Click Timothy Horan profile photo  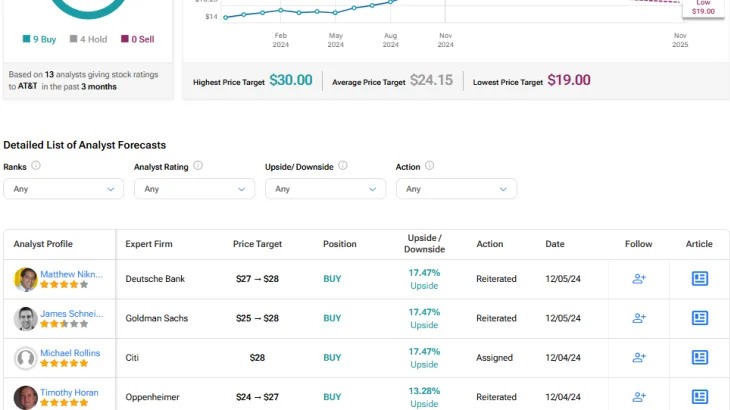26,397
